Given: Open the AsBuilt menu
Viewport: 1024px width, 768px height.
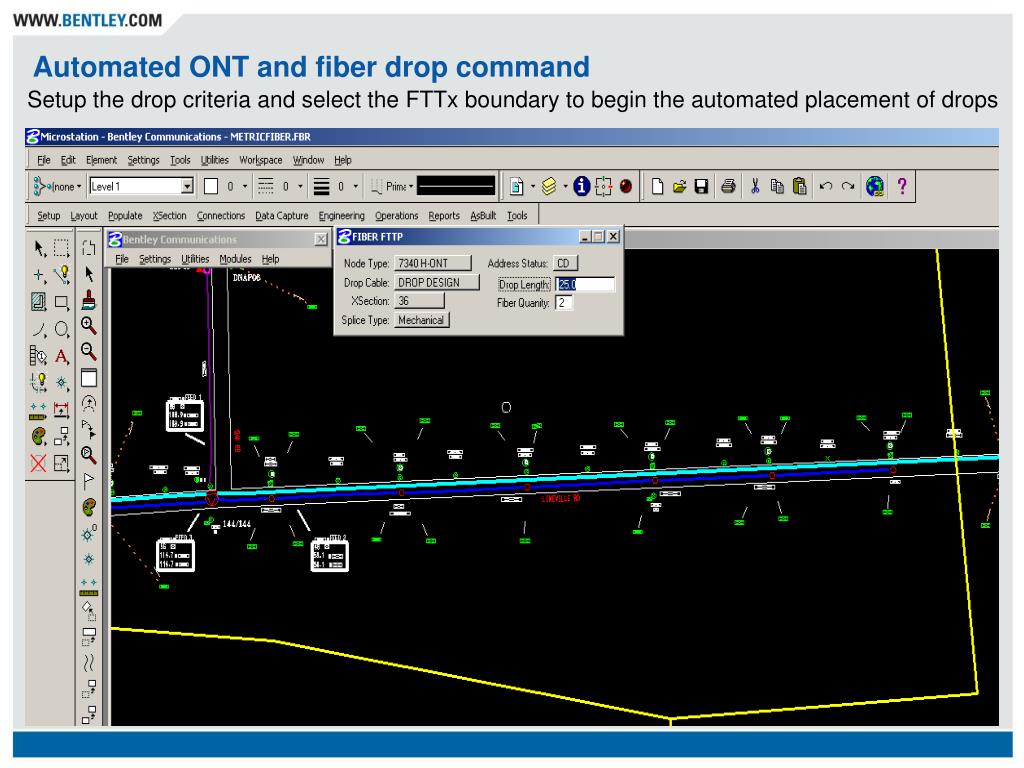Looking at the screenshot, I should (x=483, y=216).
